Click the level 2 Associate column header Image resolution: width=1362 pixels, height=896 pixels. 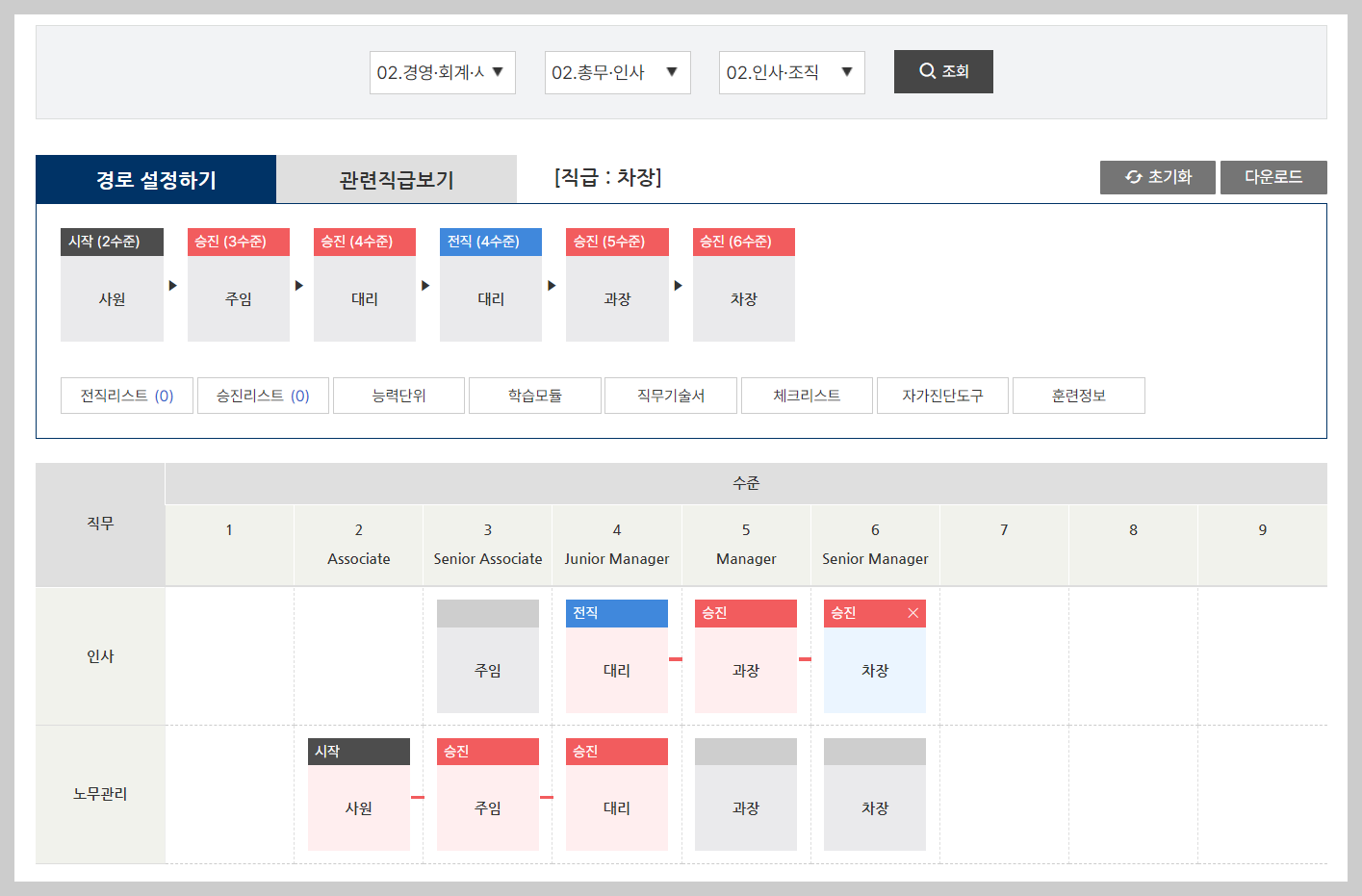(x=359, y=545)
